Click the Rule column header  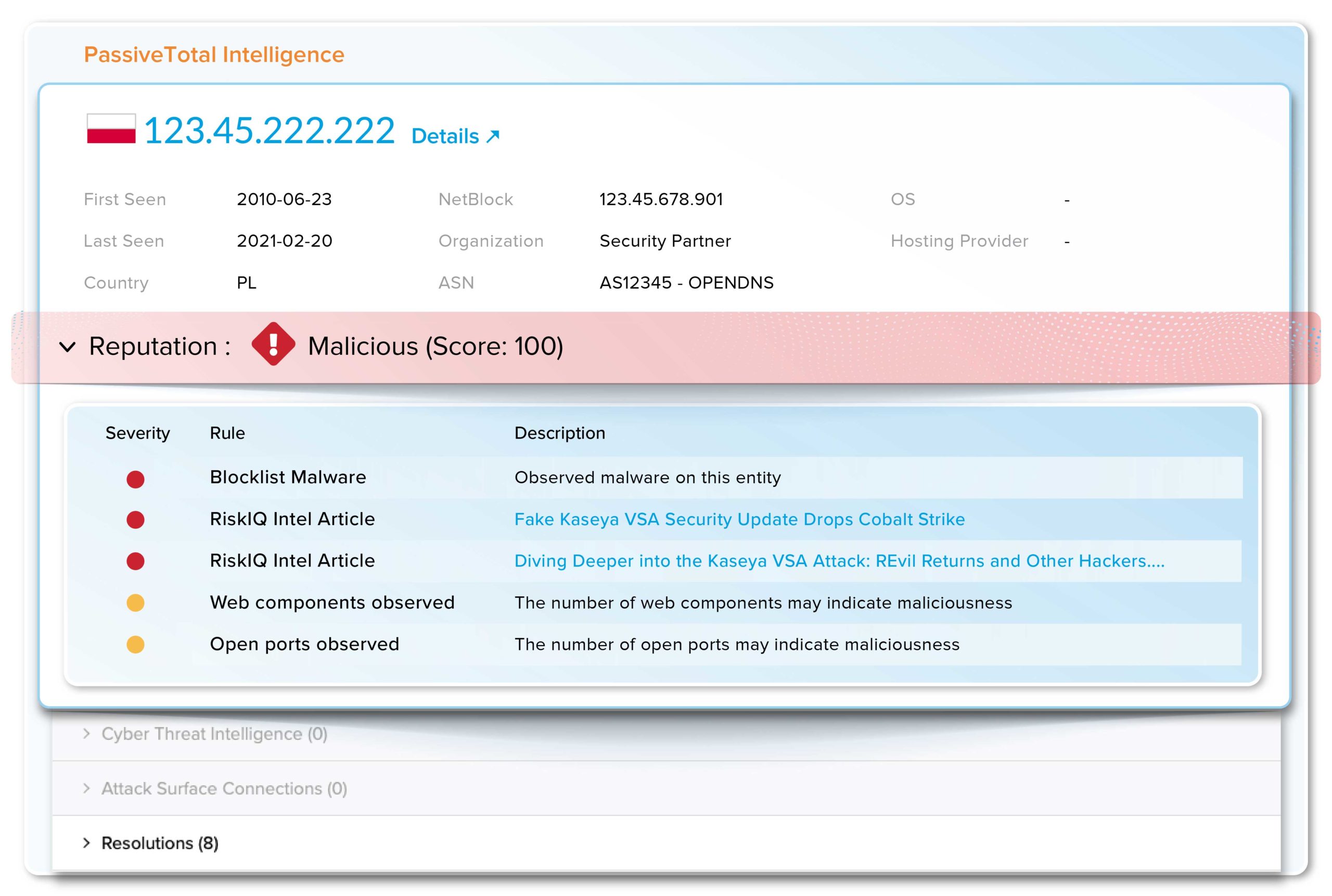click(227, 433)
